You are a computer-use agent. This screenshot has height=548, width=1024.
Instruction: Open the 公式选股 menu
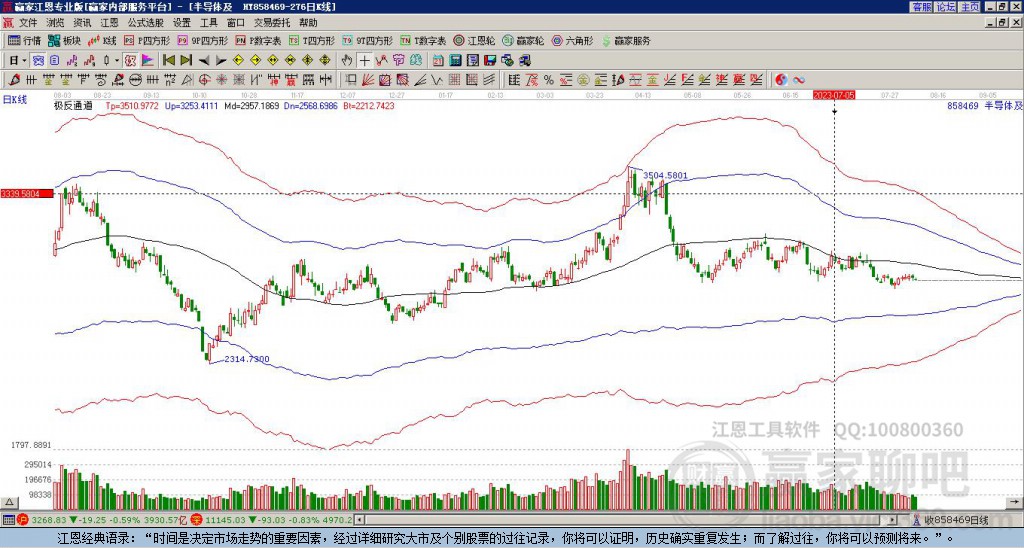146,23
